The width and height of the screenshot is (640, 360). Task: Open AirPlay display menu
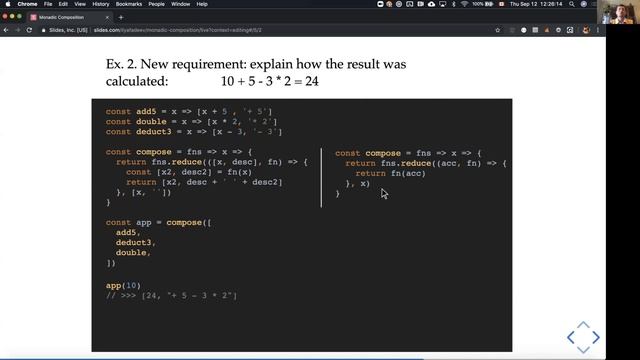coord(442,4)
